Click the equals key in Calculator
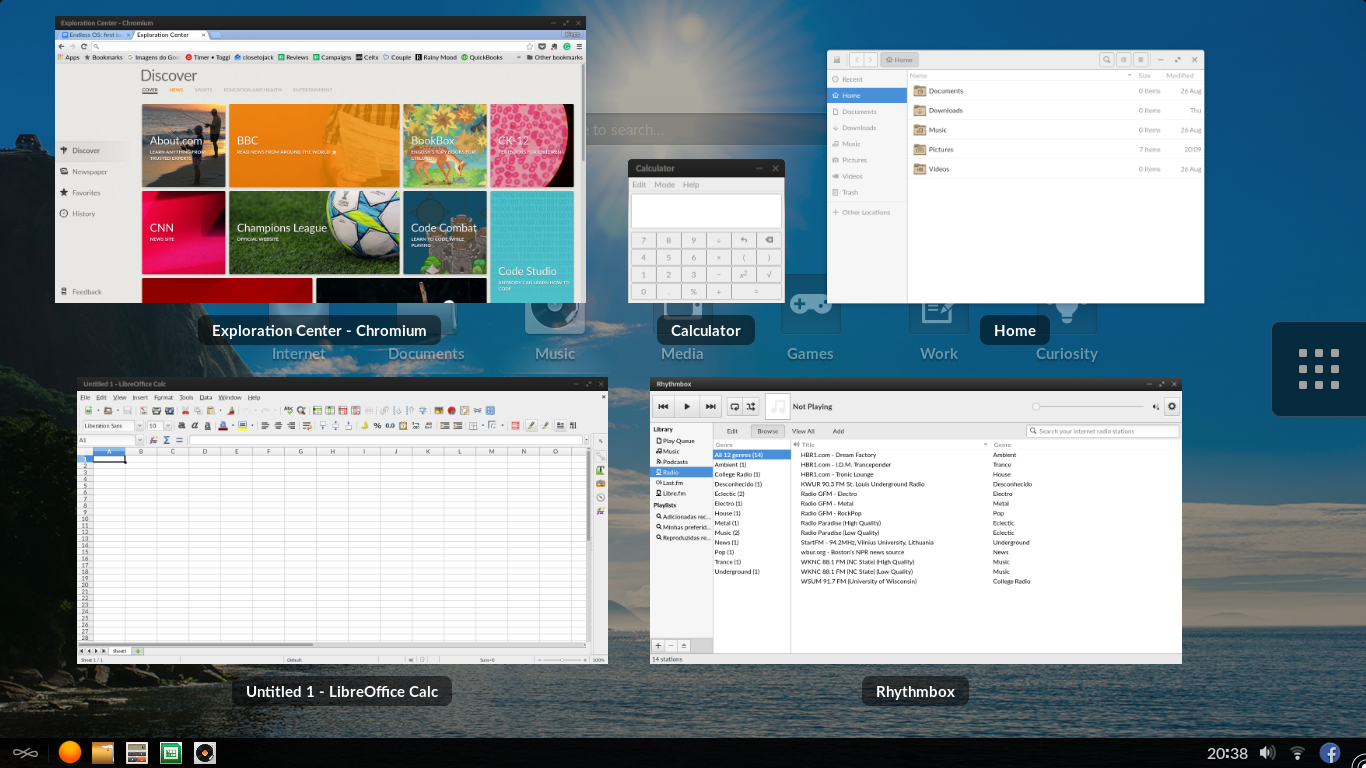The height and width of the screenshot is (768, 1366). coord(756,291)
